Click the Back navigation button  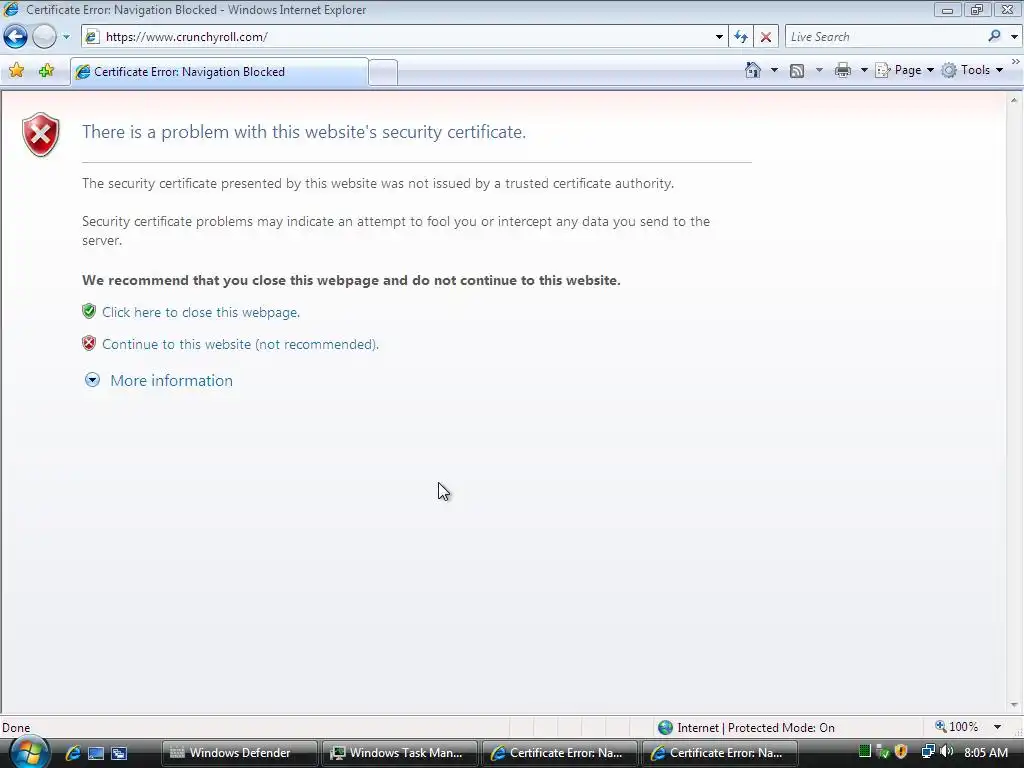click(x=15, y=37)
